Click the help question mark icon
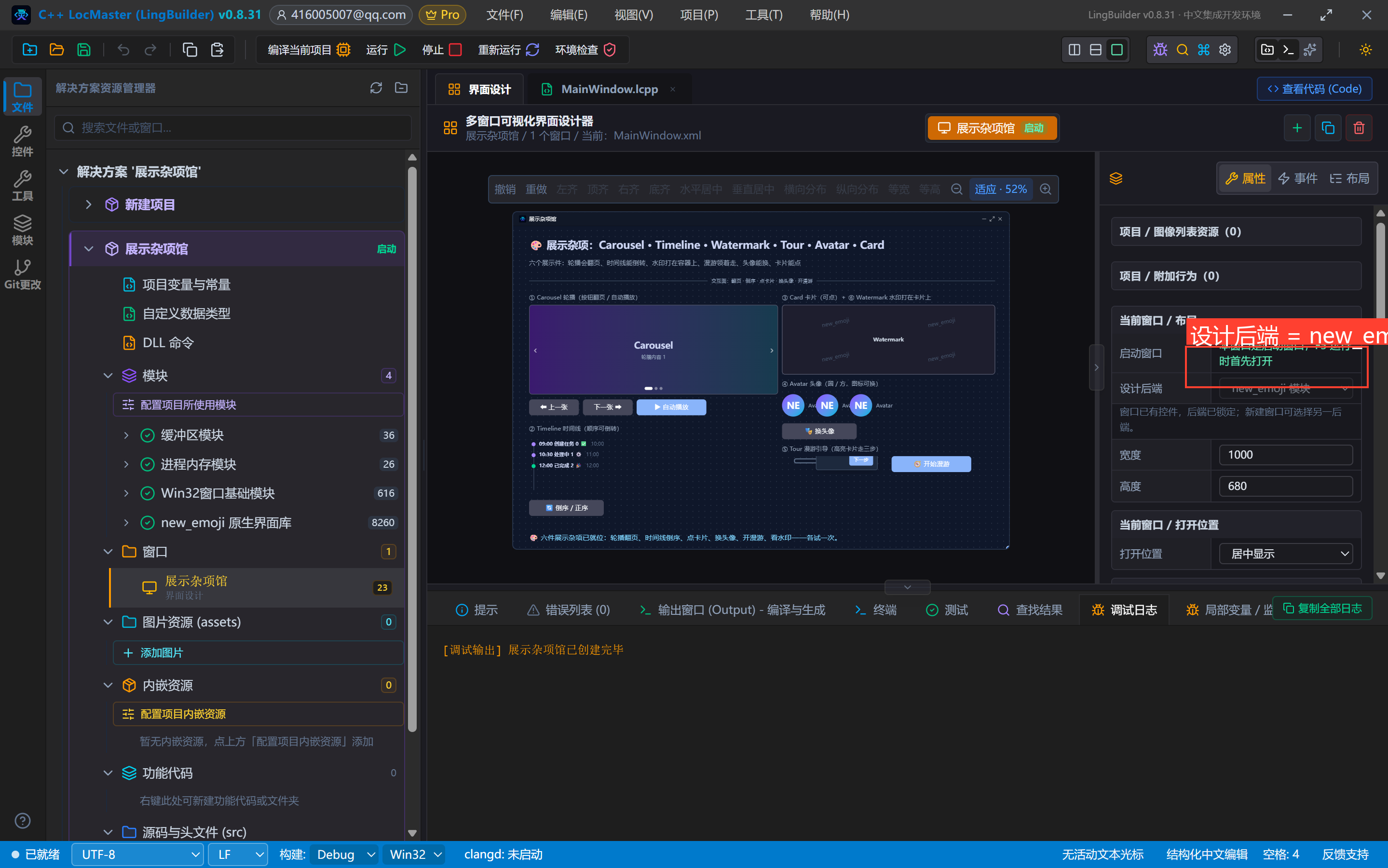The width and height of the screenshot is (1388, 868). click(22, 820)
